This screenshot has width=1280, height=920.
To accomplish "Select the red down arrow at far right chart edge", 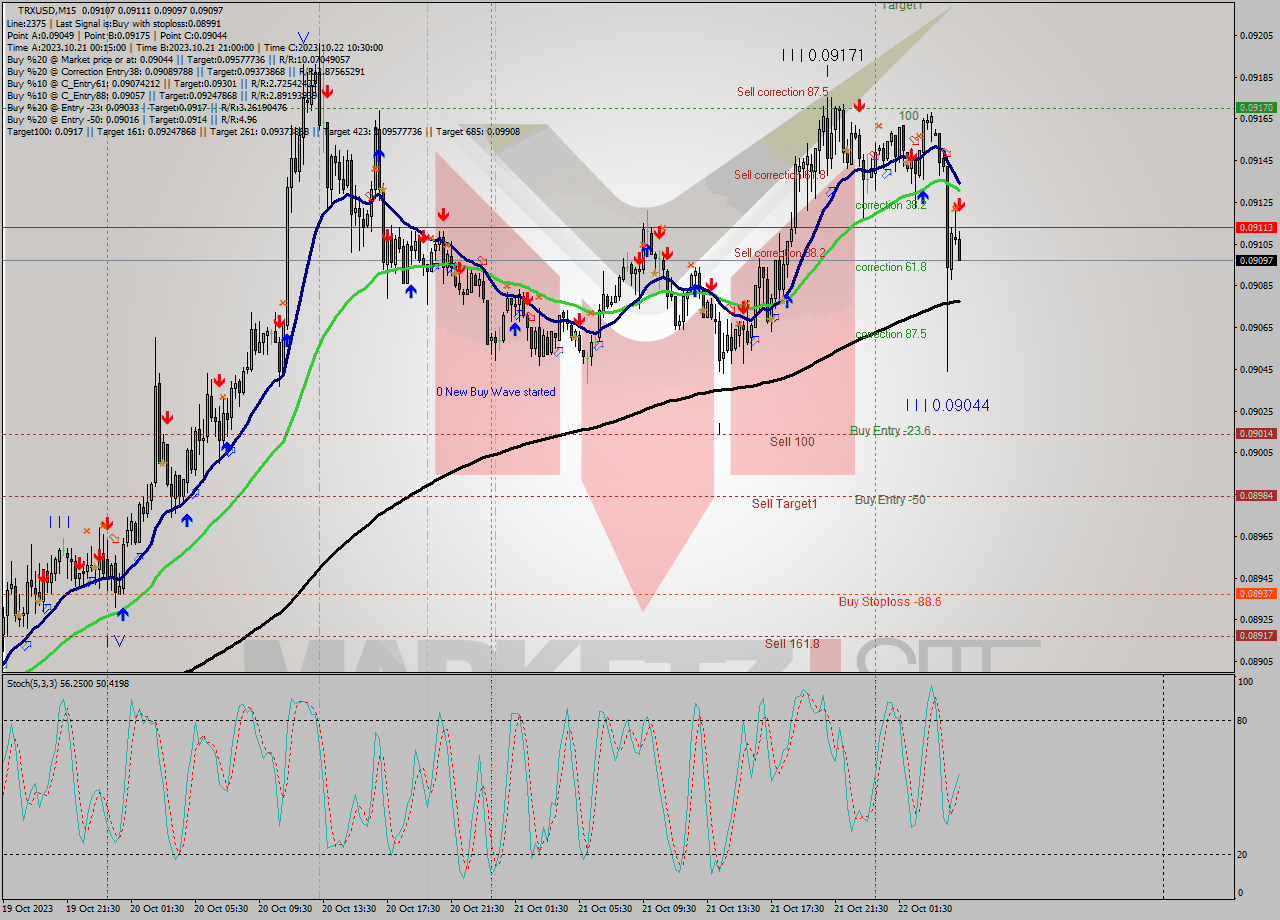I will click(959, 205).
